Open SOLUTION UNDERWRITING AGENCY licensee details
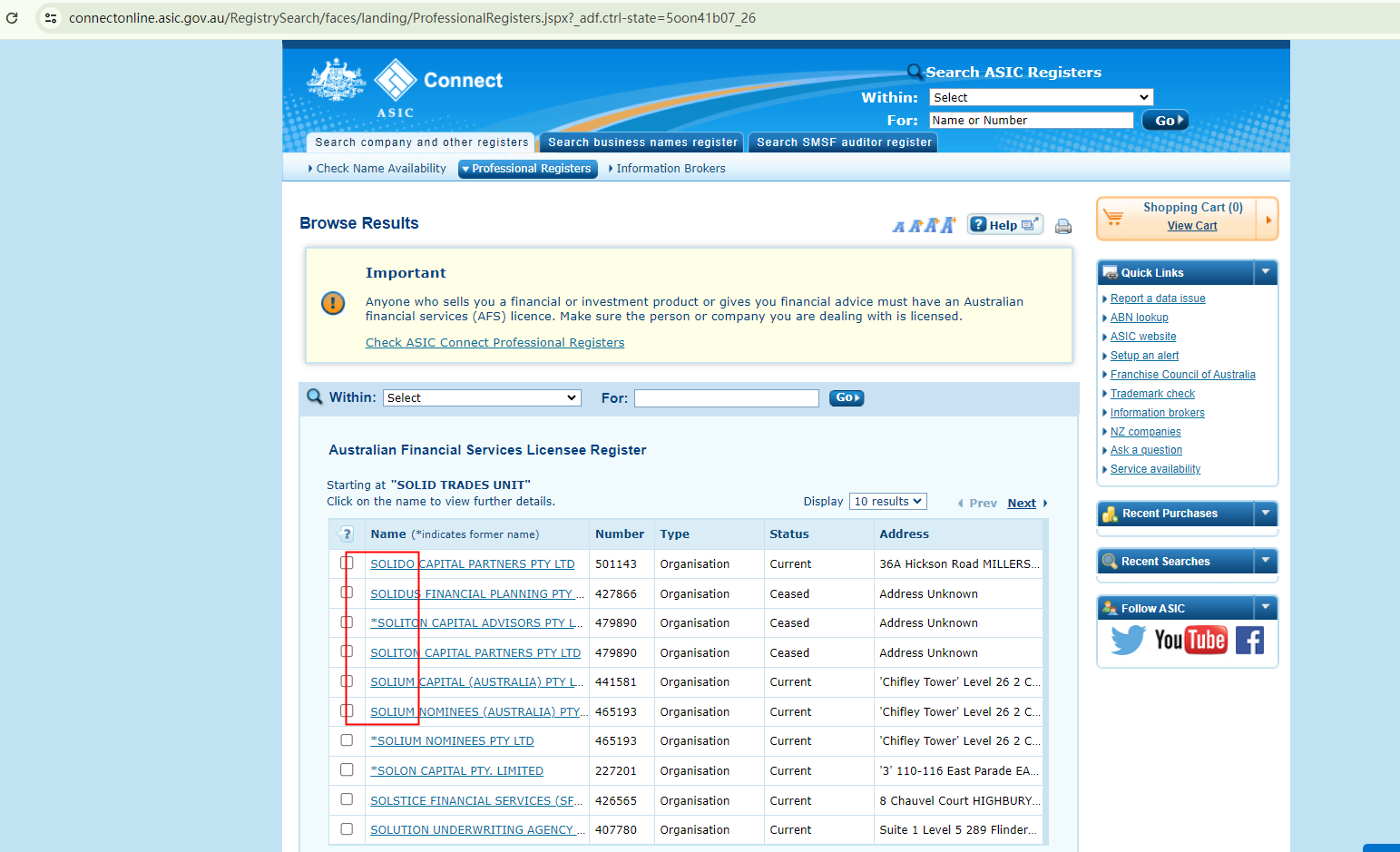 tap(477, 830)
